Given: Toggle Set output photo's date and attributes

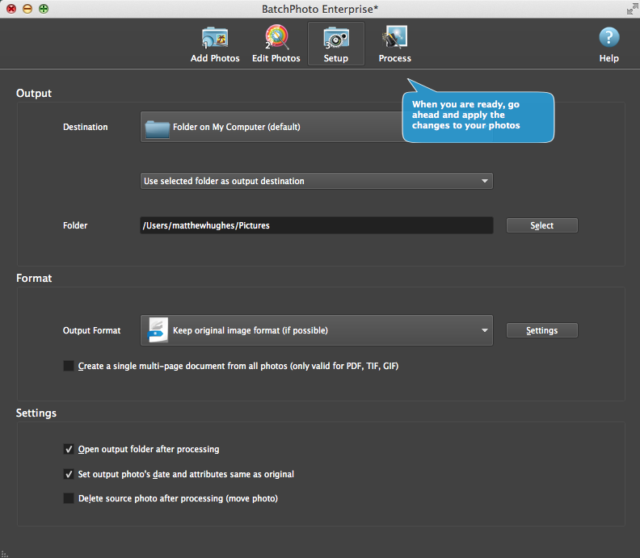Looking at the screenshot, I should (69, 474).
